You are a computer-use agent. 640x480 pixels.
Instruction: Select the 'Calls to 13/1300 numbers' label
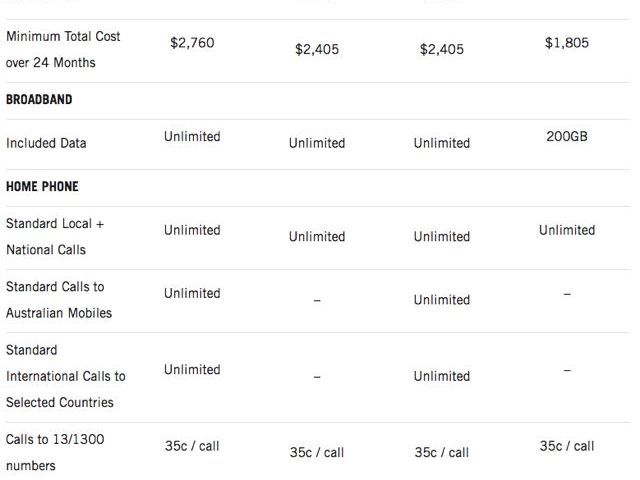pos(55,452)
